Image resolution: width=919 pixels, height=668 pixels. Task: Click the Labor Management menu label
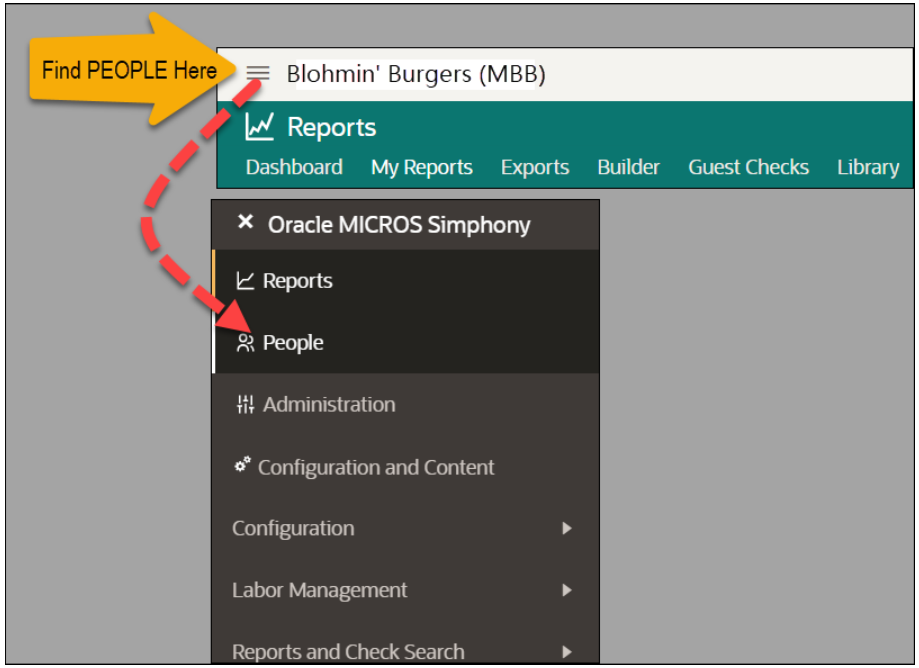pyautogui.click(x=319, y=590)
